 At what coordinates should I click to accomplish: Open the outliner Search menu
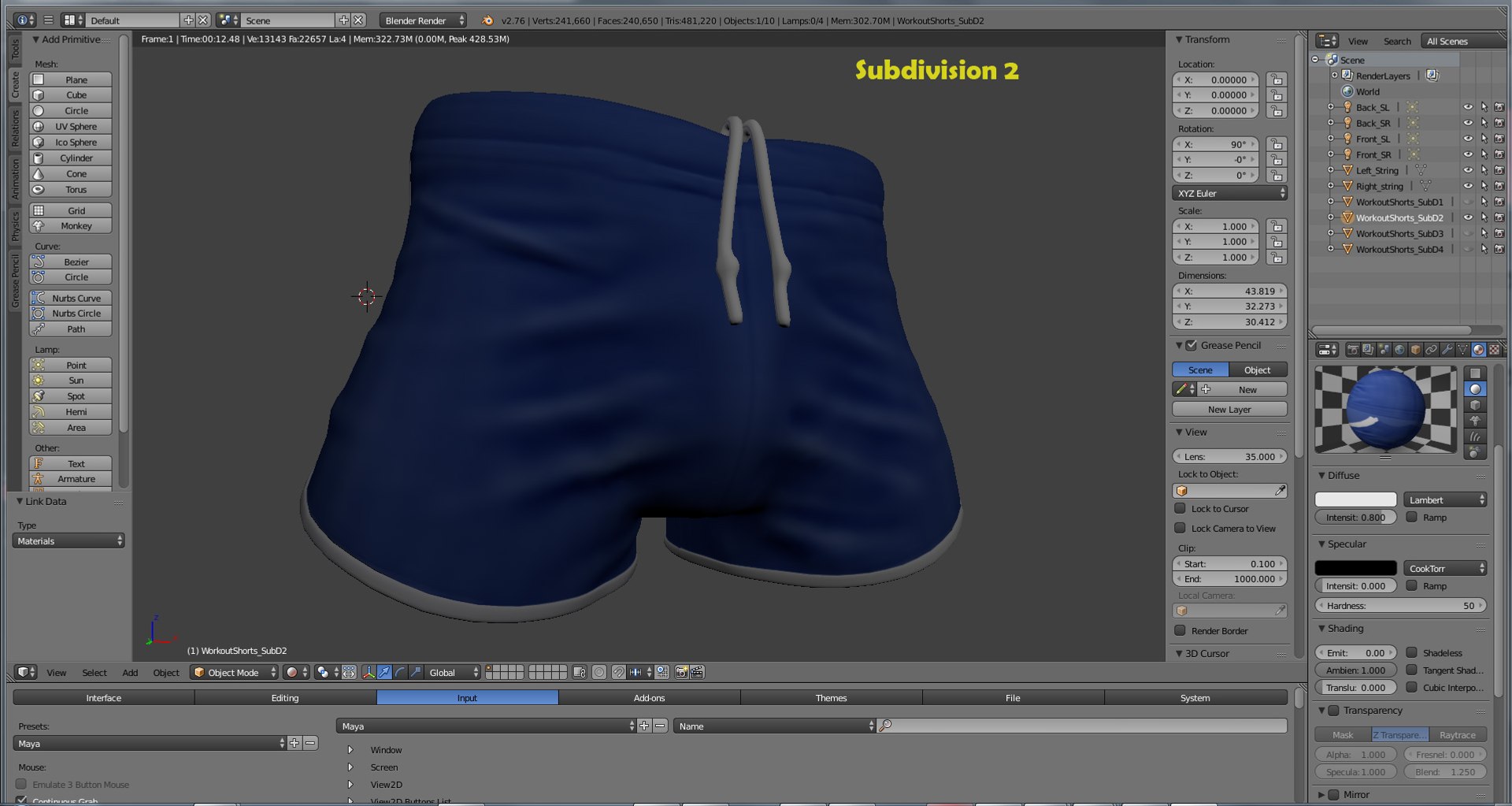tap(1397, 41)
